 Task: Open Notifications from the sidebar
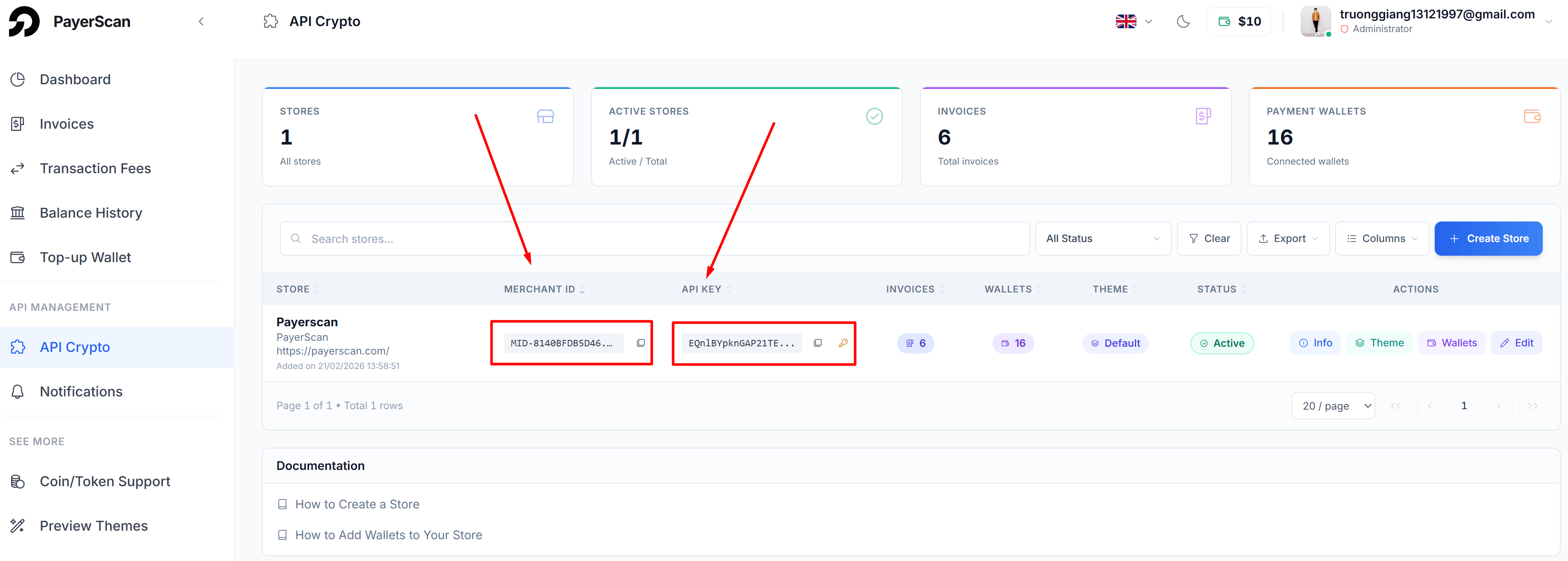(x=81, y=391)
